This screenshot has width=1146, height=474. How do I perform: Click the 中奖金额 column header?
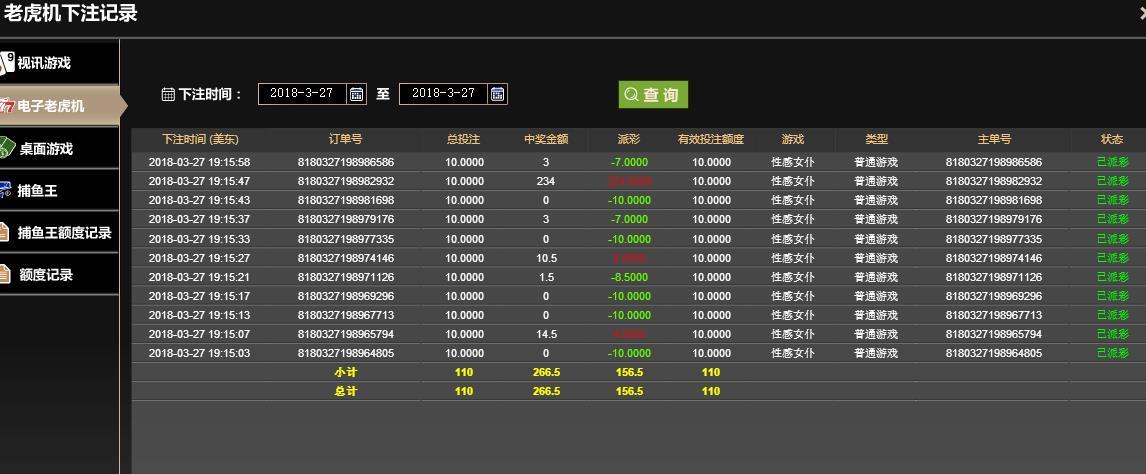point(545,139)
